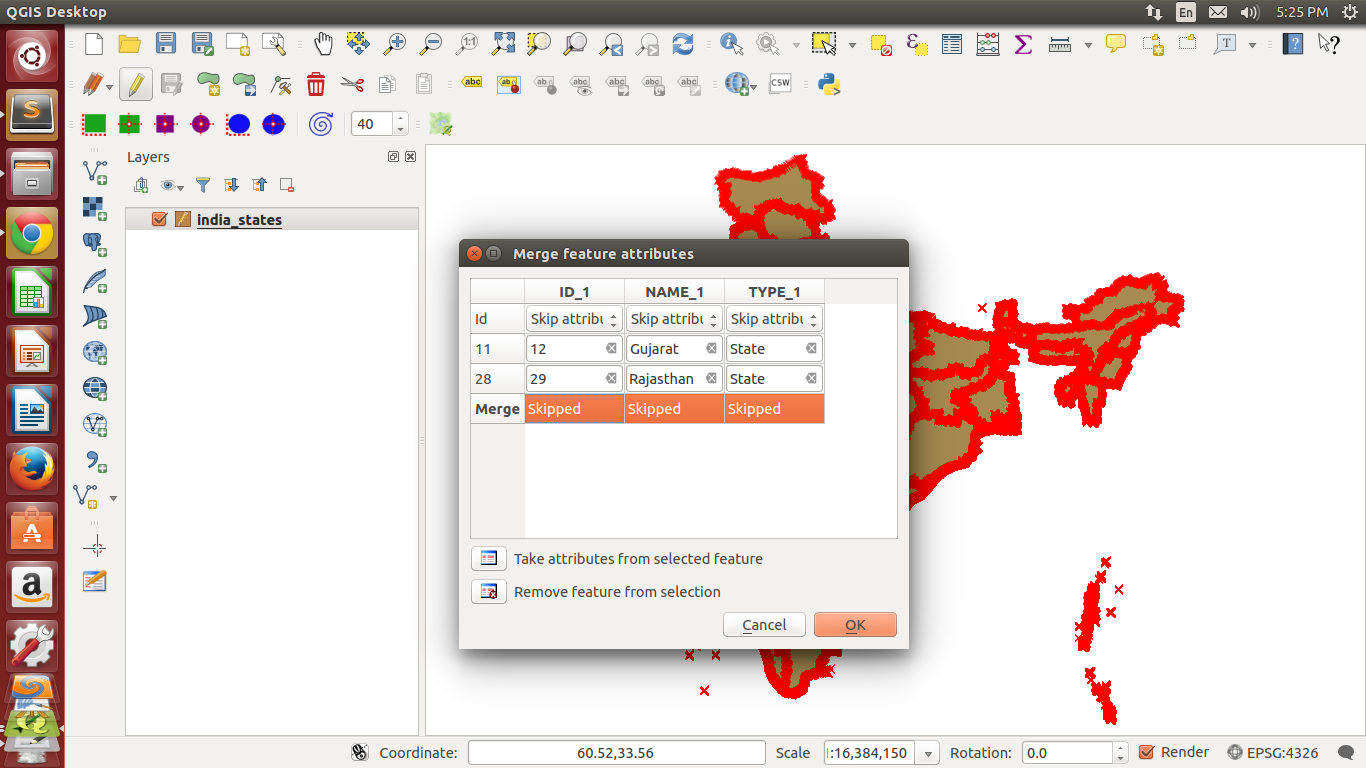Click the Take attributes from selected feature icon
The width and height of the screenshot is (1366, 768).
click(x=489, y=558)
